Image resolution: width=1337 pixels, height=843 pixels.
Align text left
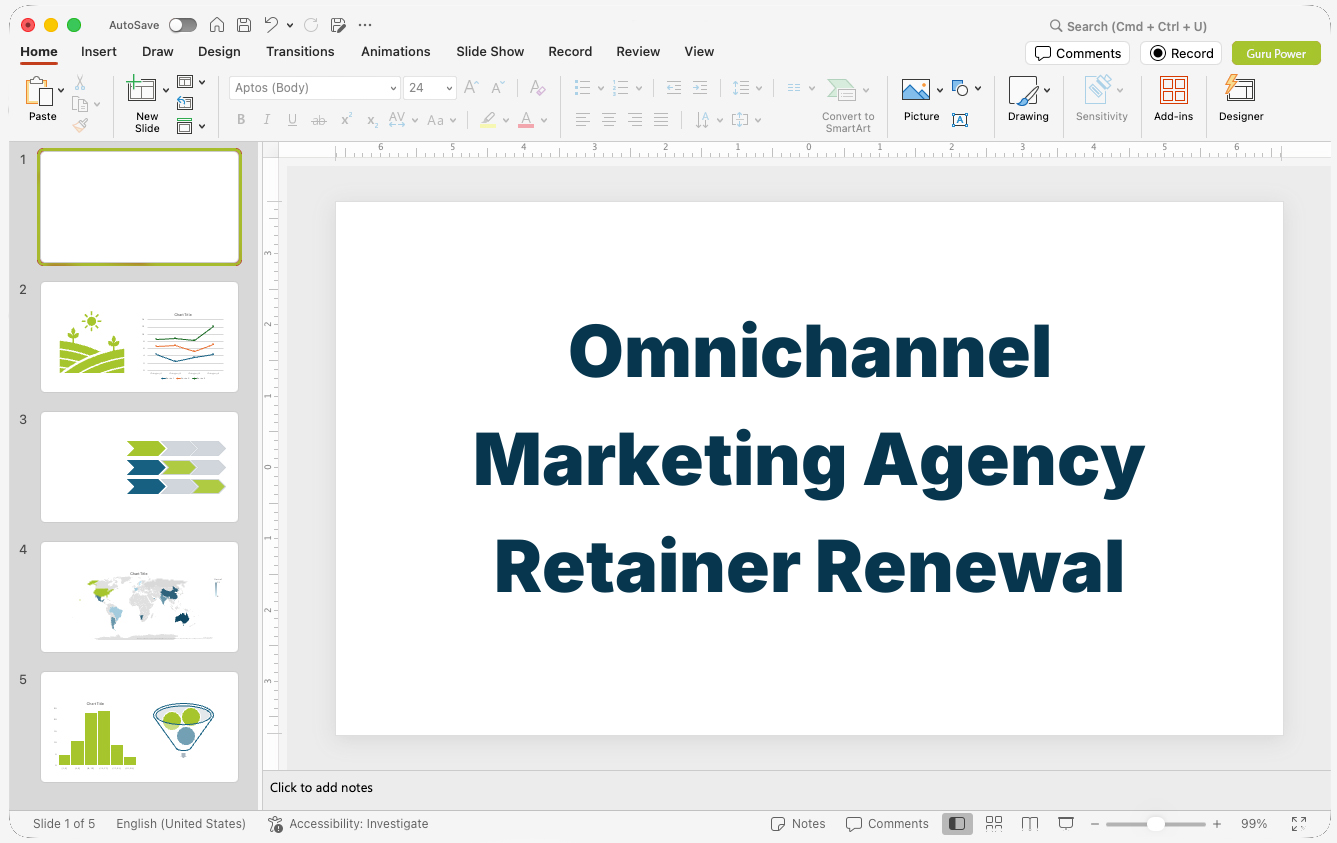pos(583,120)
